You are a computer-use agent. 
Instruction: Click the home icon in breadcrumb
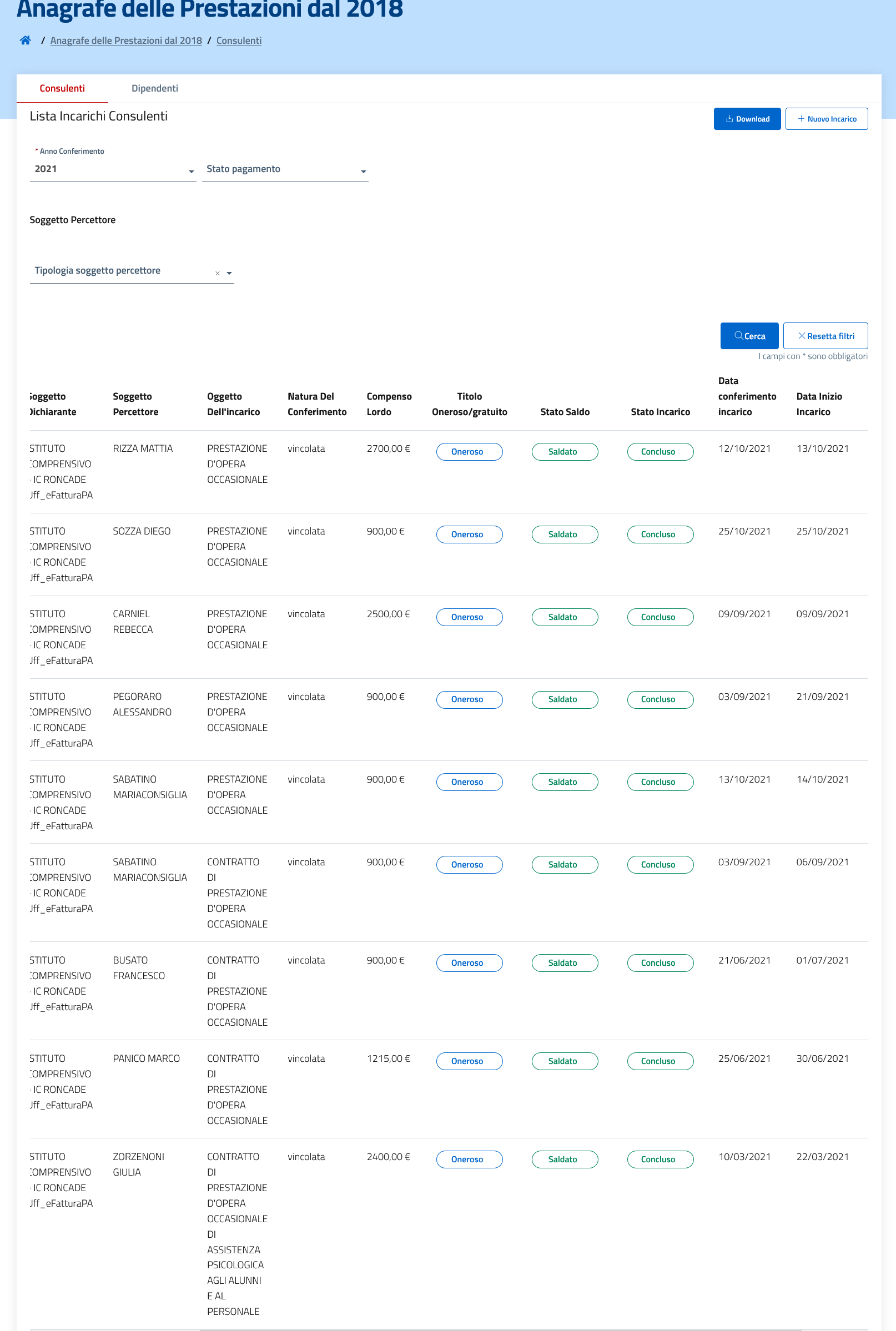pos(25,40)
